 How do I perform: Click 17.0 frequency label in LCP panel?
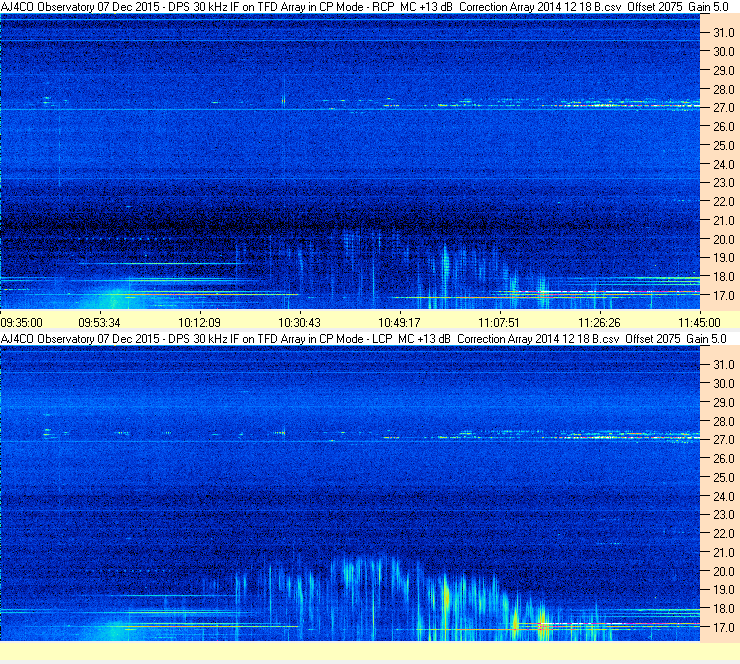(723, 628)
